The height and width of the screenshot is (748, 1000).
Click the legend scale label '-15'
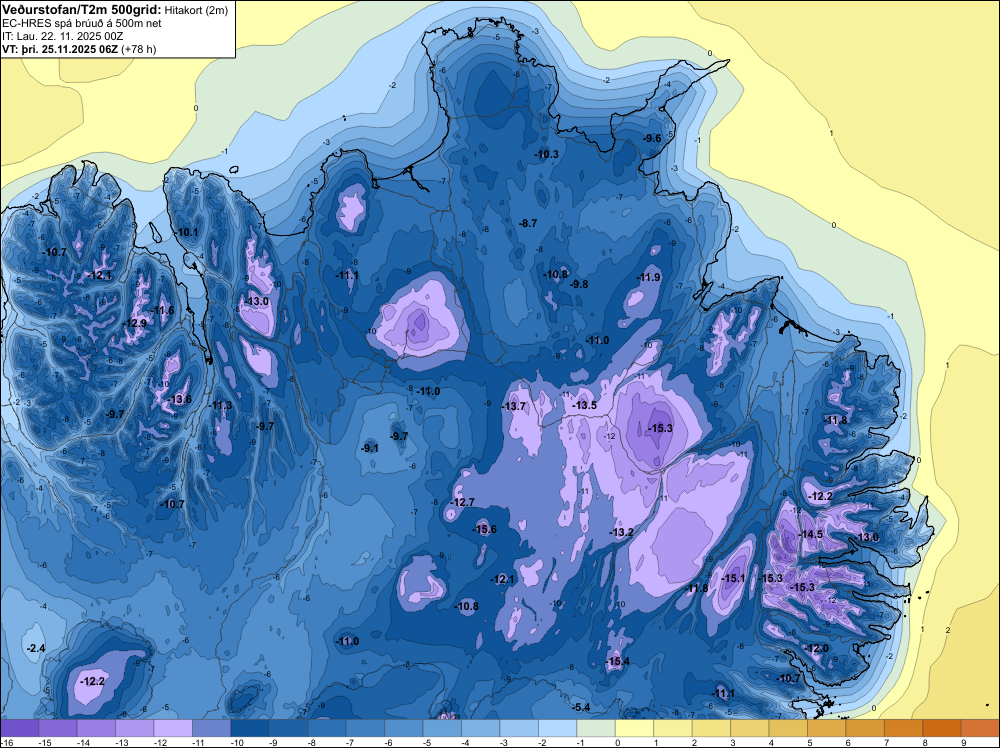[45, 742]
